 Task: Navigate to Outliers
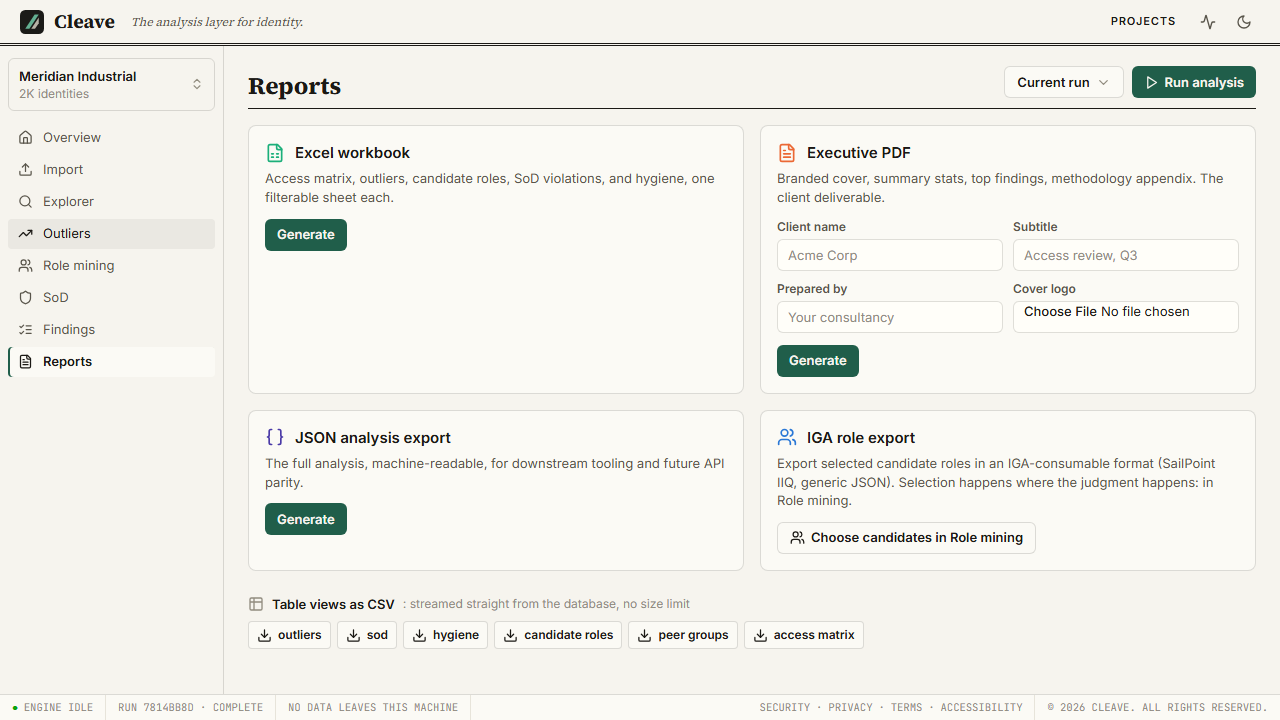pos(111,233)
